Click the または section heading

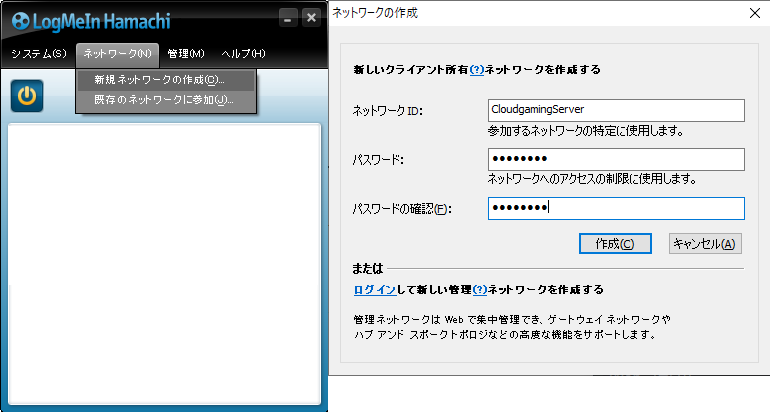[x=368, y=269]
